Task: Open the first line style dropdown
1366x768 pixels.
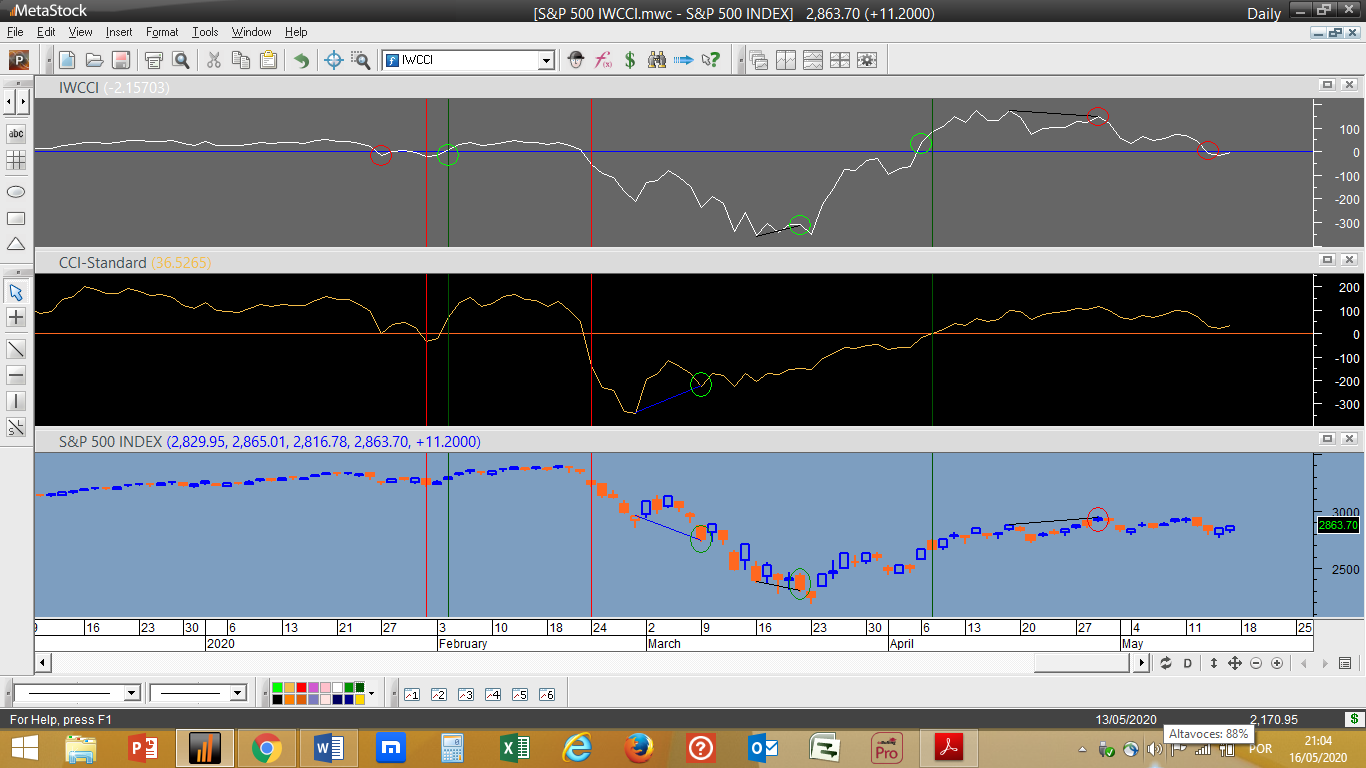Action: [x=131, y=693]
